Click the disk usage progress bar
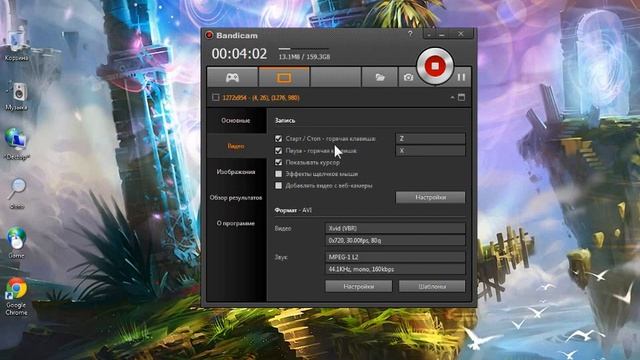The width and height of the screenshot is (640, 360). 303,49
